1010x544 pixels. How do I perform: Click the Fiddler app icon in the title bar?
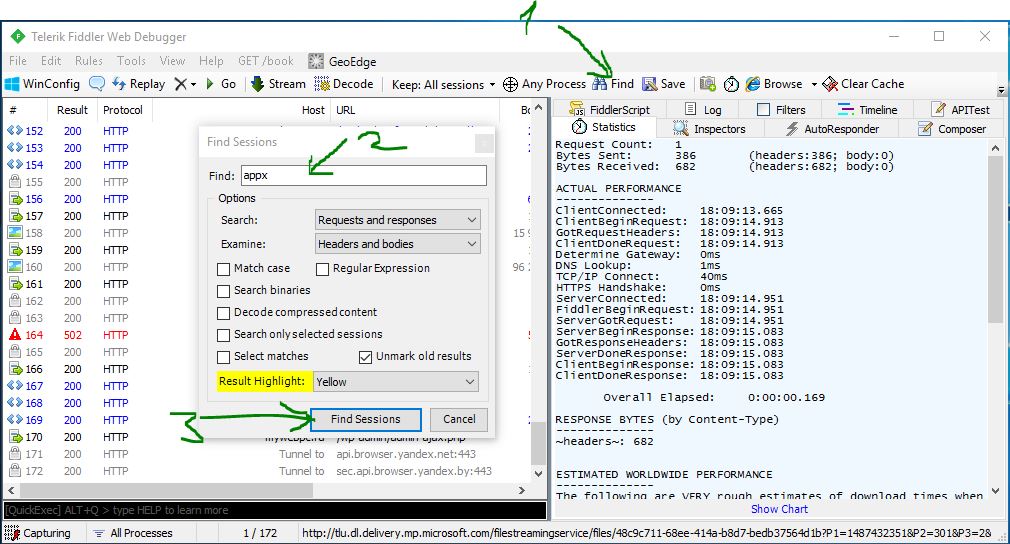(17, 37)
